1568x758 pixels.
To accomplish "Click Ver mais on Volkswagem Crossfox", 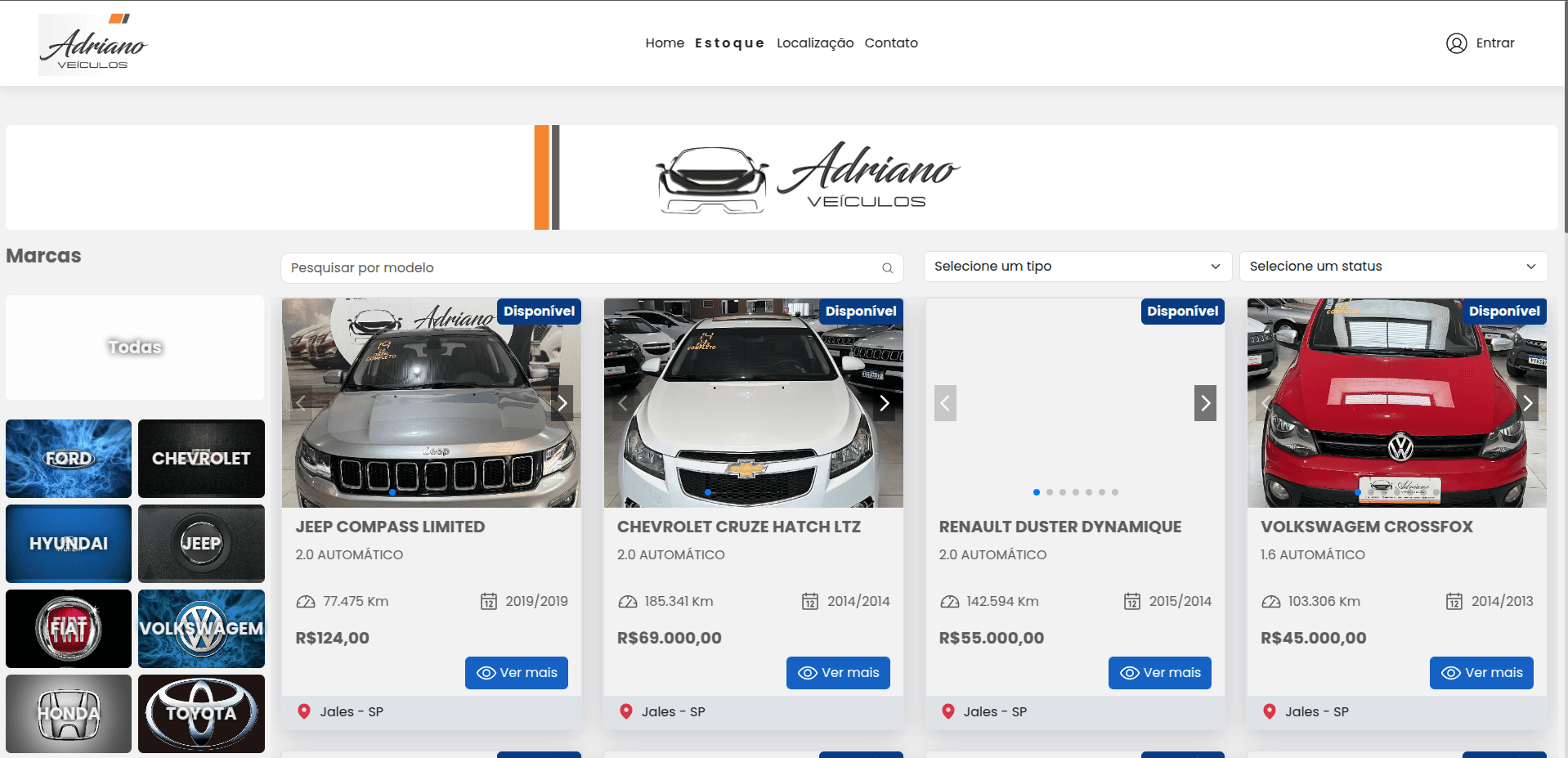I will tap(1481, 673).
